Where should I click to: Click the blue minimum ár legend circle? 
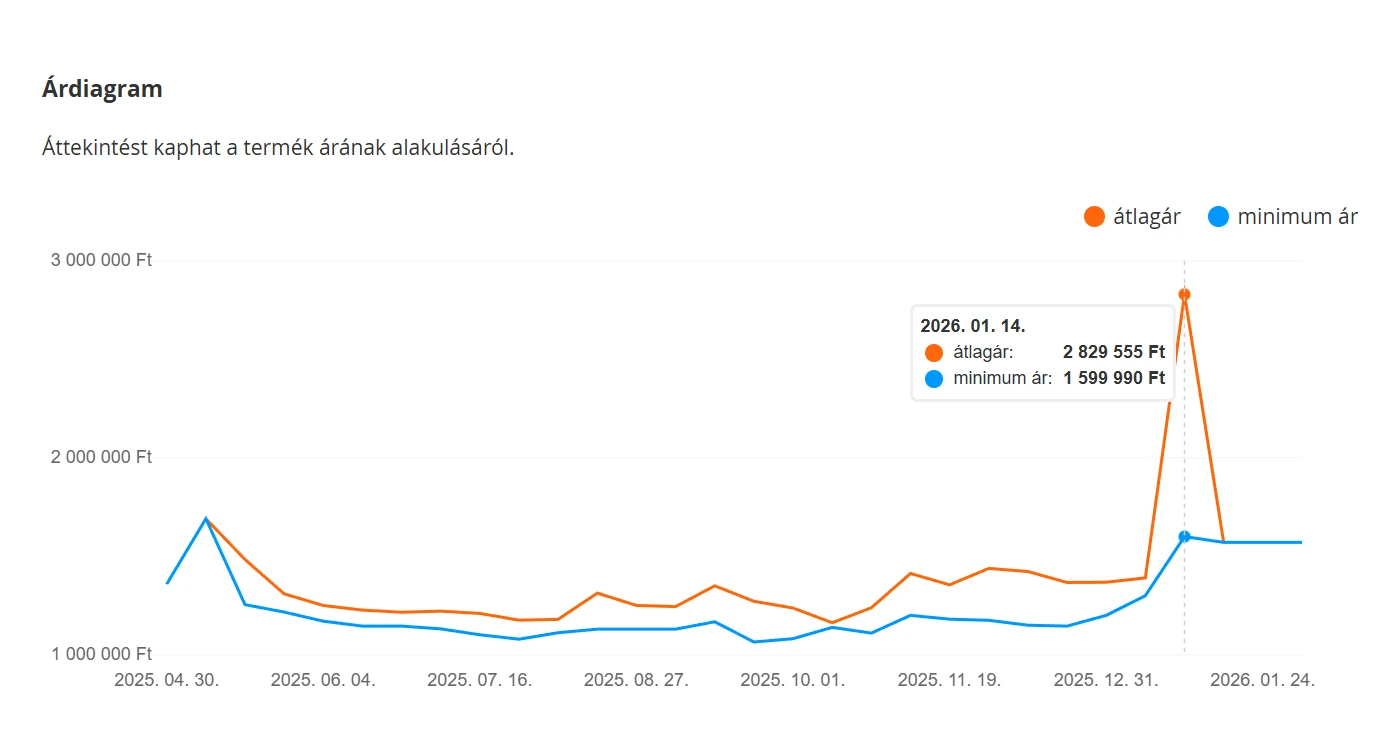(x=1218, y=216)
